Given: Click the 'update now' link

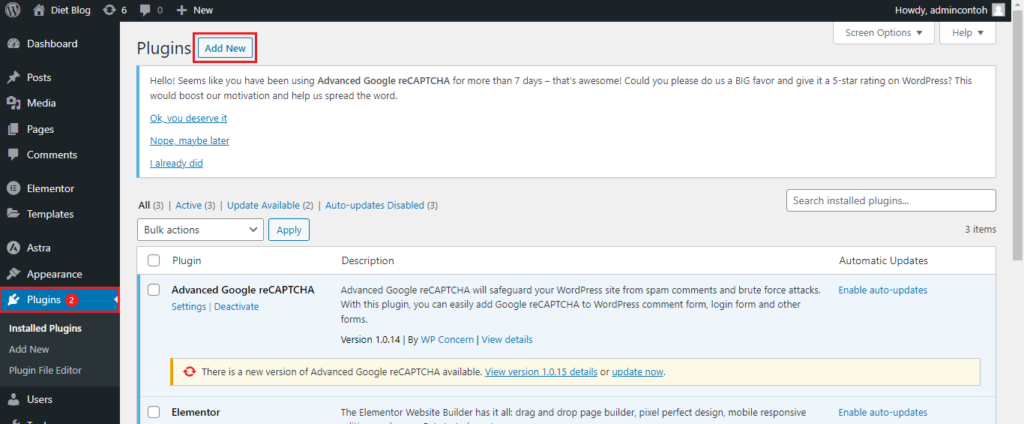Looking at the screenshot, I should (x=637, y=372).
